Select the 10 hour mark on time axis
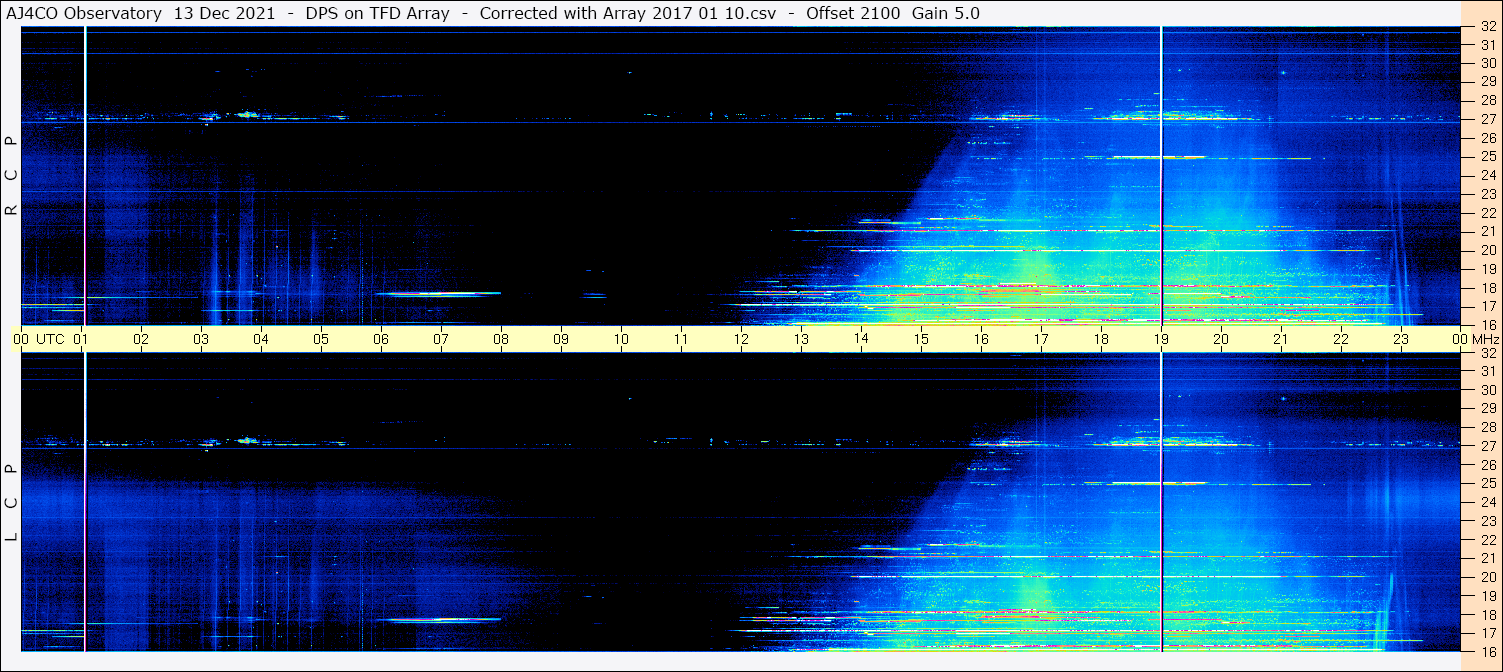The width and height of the screenshot is (1503, 672). [x=621, y=339]
